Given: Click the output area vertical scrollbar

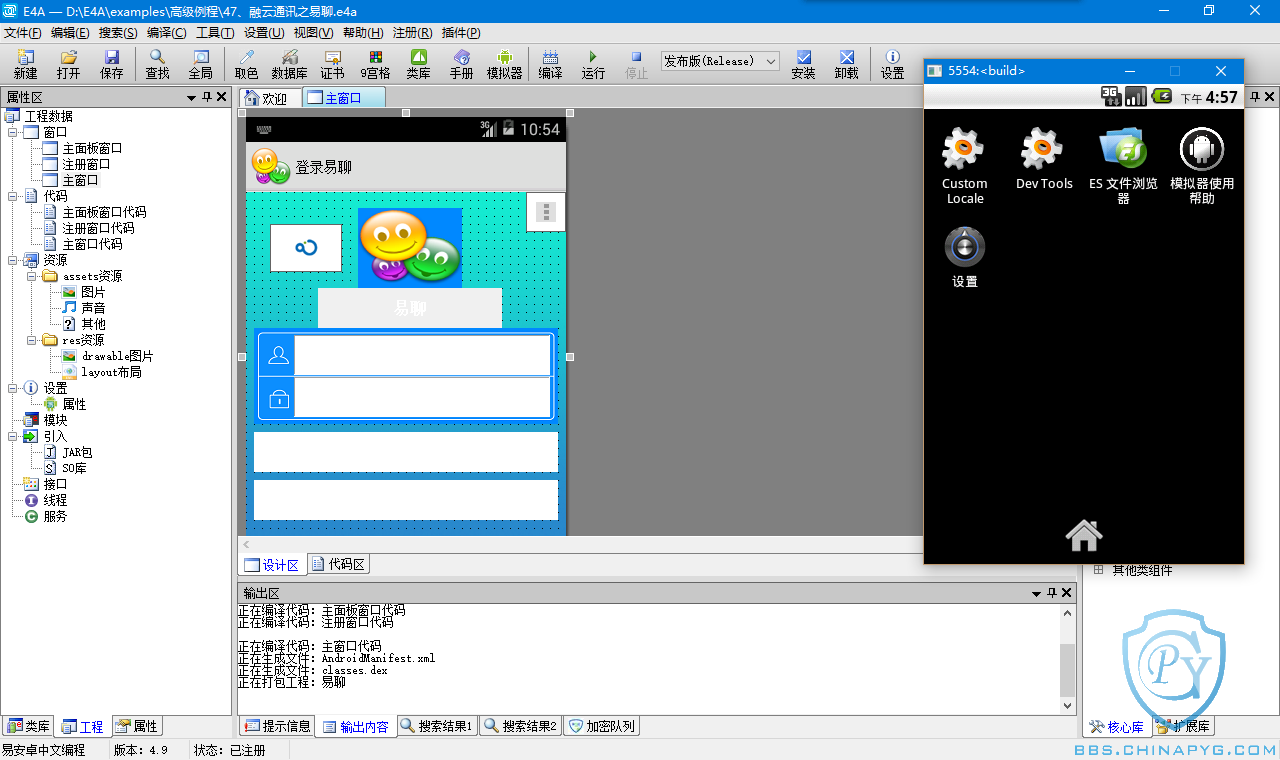Looking at the screenshot, I should [x=1067, y=659].
